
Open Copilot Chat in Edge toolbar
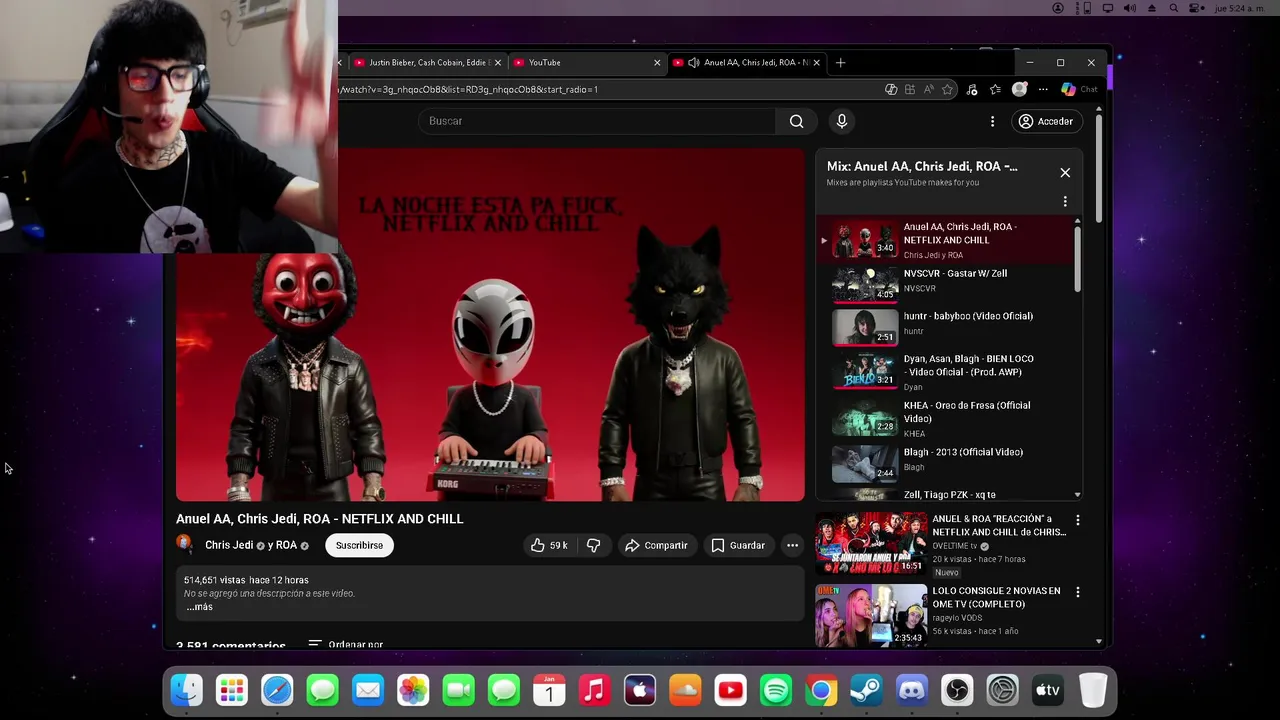(1079, 89)
